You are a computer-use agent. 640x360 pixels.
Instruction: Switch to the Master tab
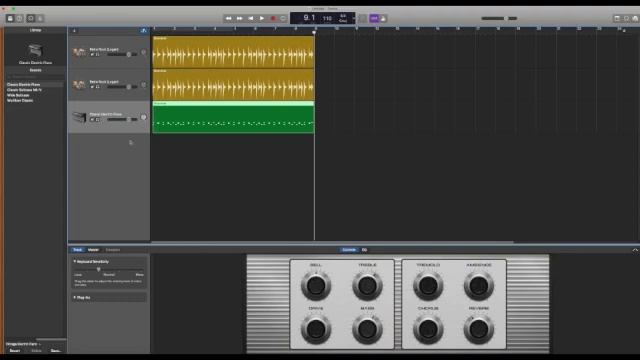(x=93, y=250)
